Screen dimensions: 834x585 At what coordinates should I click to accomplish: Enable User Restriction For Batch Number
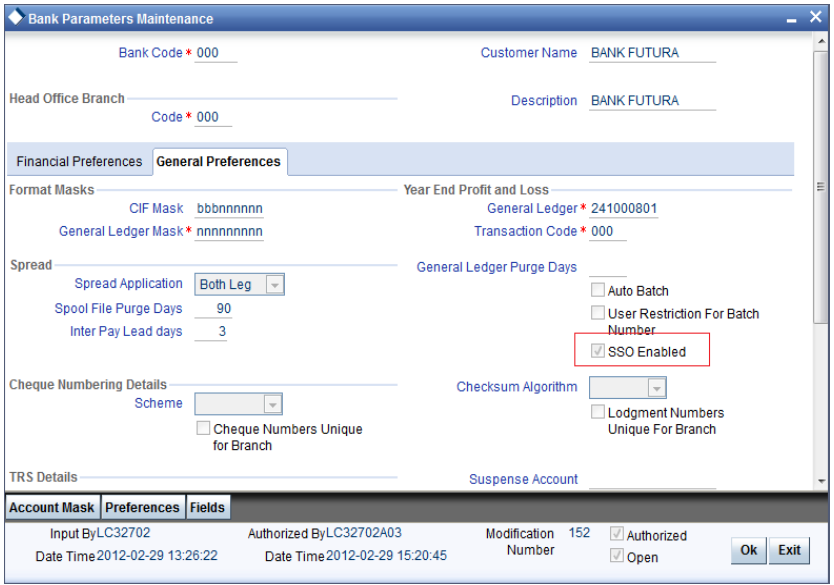coord(597,313)
